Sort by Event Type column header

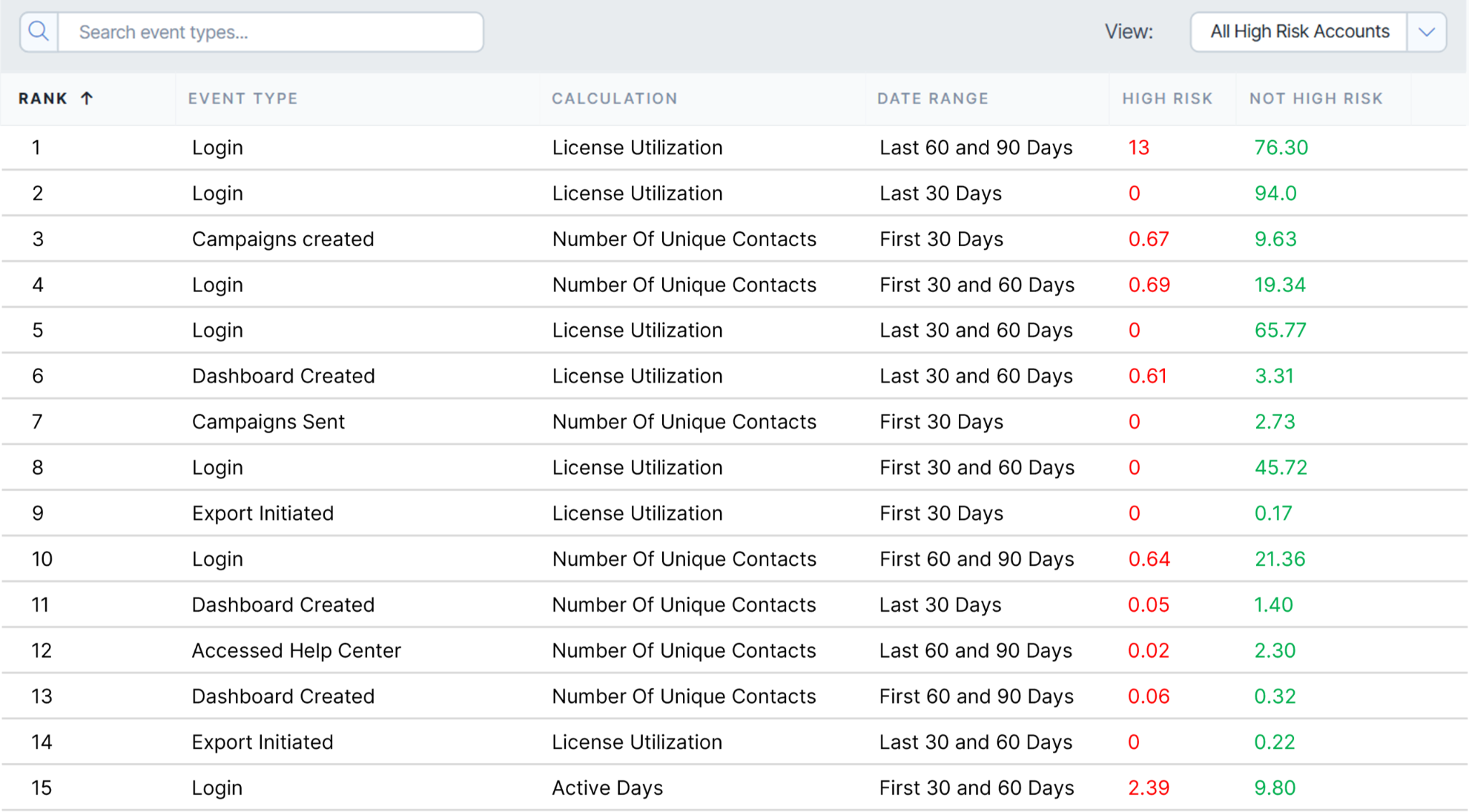(x=242, y=98)
